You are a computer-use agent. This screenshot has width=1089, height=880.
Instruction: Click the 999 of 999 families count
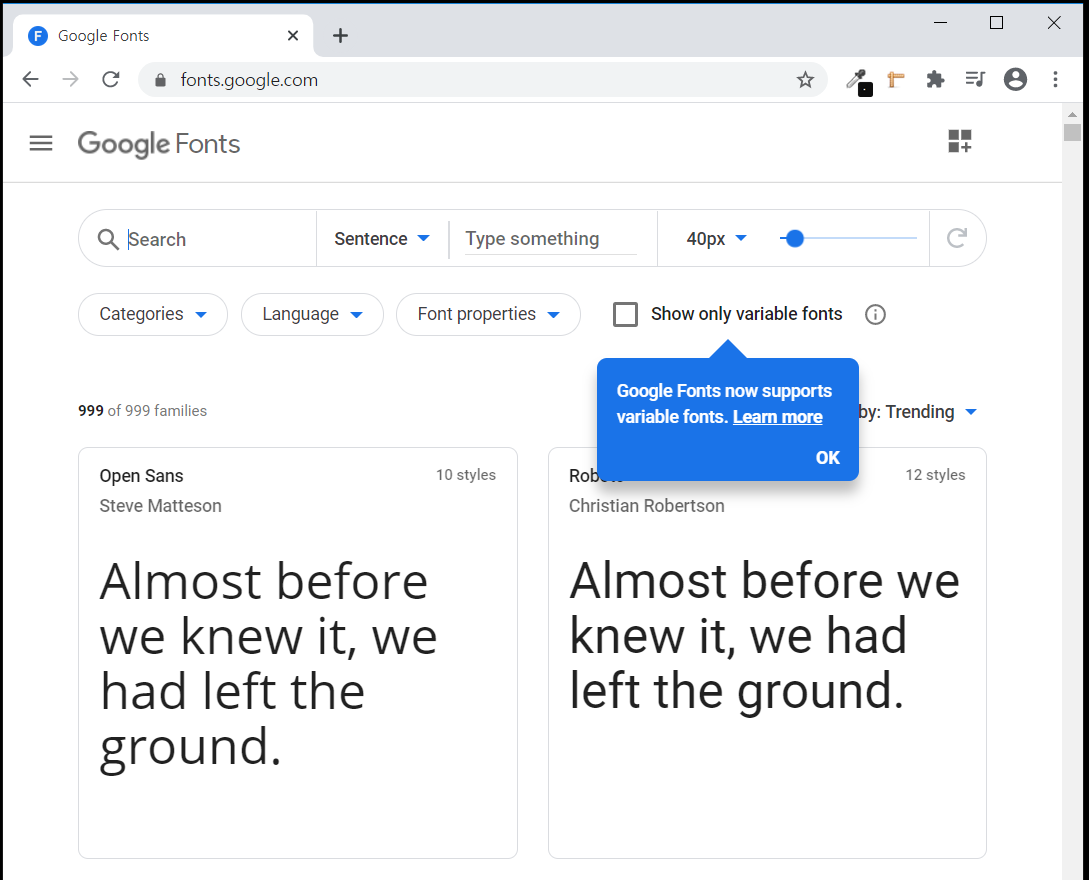click(x=142, y=410)
